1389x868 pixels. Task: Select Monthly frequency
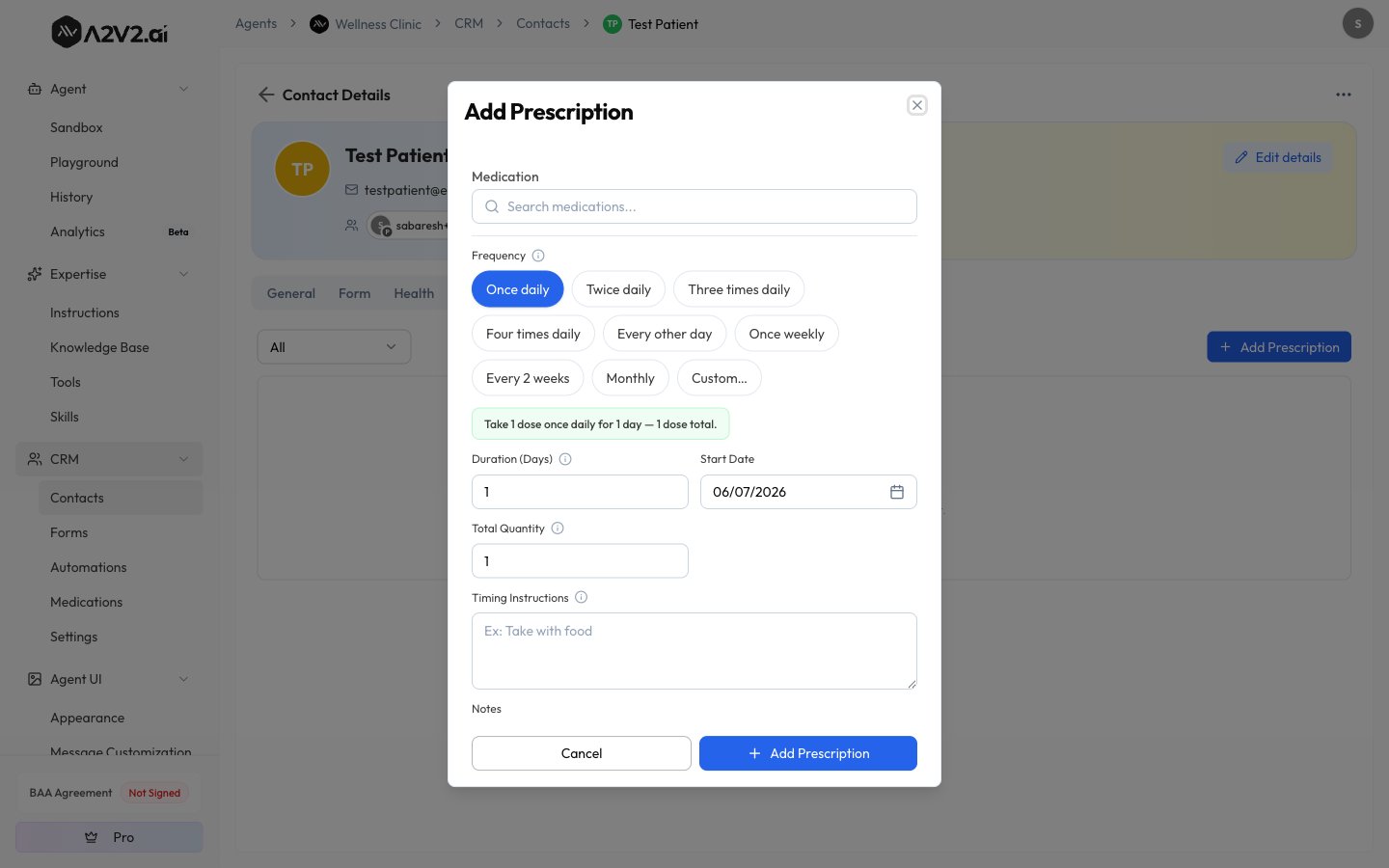tap(630, 378)
